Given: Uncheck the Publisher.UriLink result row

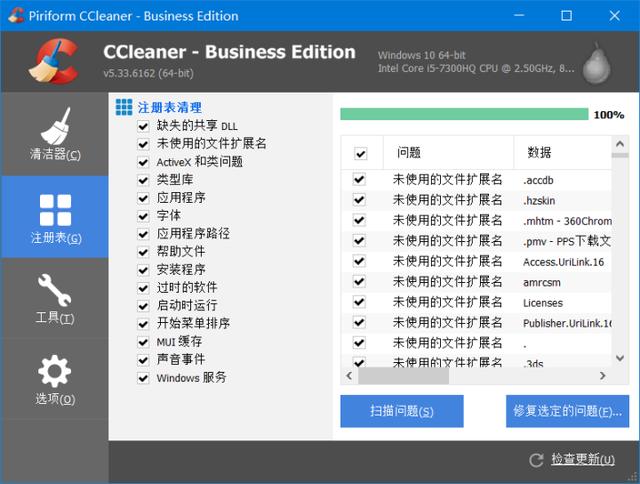Looking at the screenshot, I should pyautogui.click(x=359, y=322).
